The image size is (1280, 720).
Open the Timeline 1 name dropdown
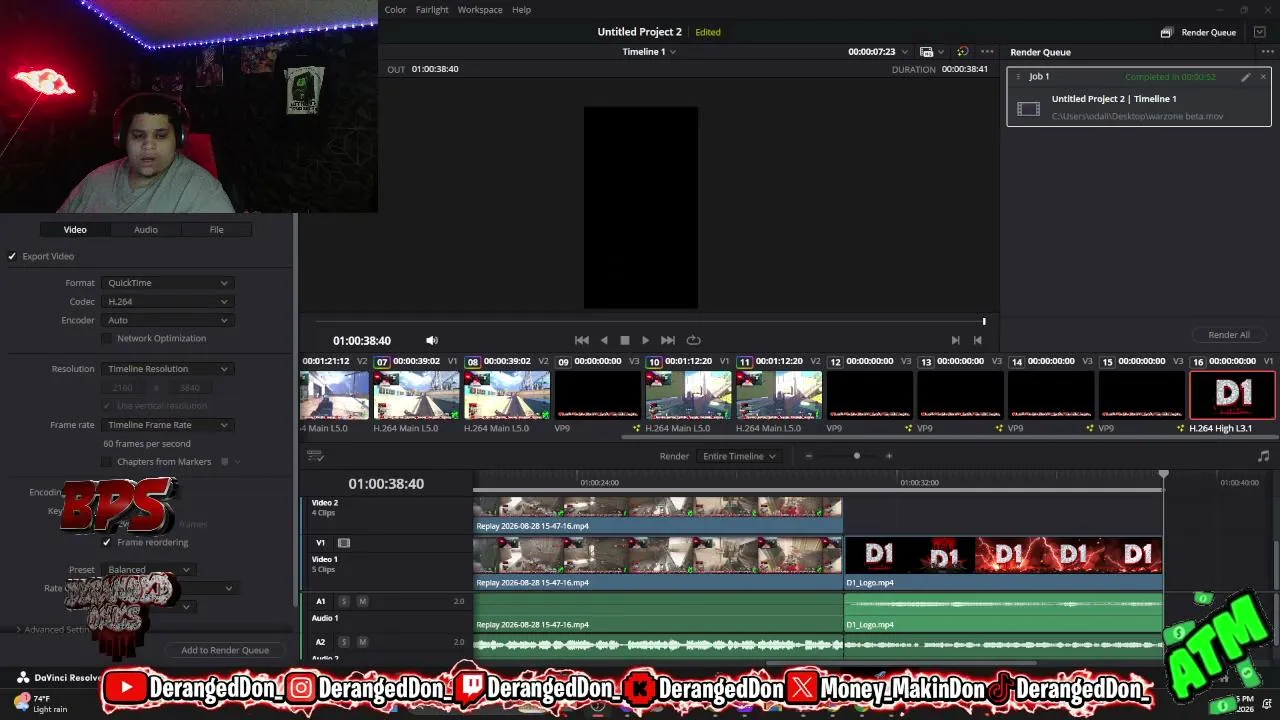649,52
